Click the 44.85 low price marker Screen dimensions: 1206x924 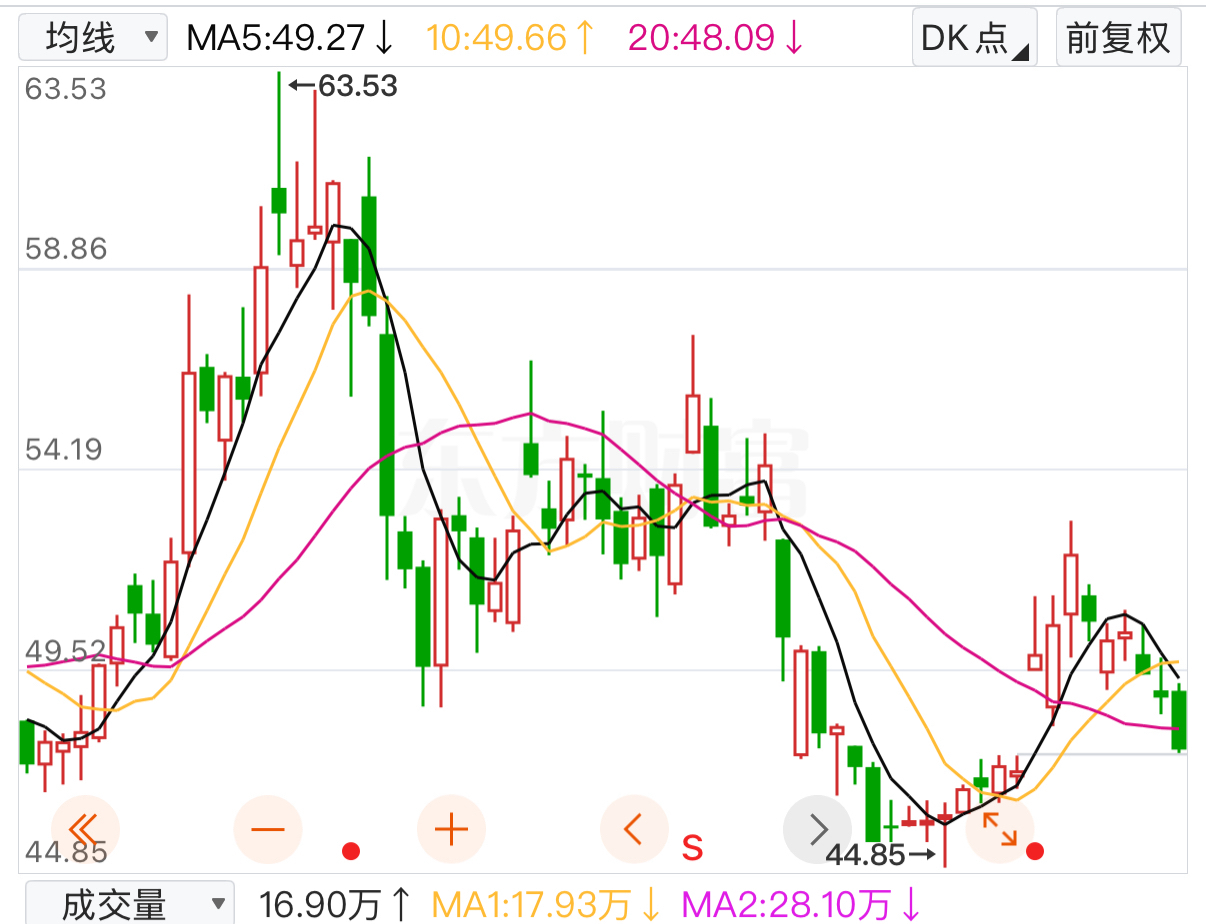coord(881,855)
